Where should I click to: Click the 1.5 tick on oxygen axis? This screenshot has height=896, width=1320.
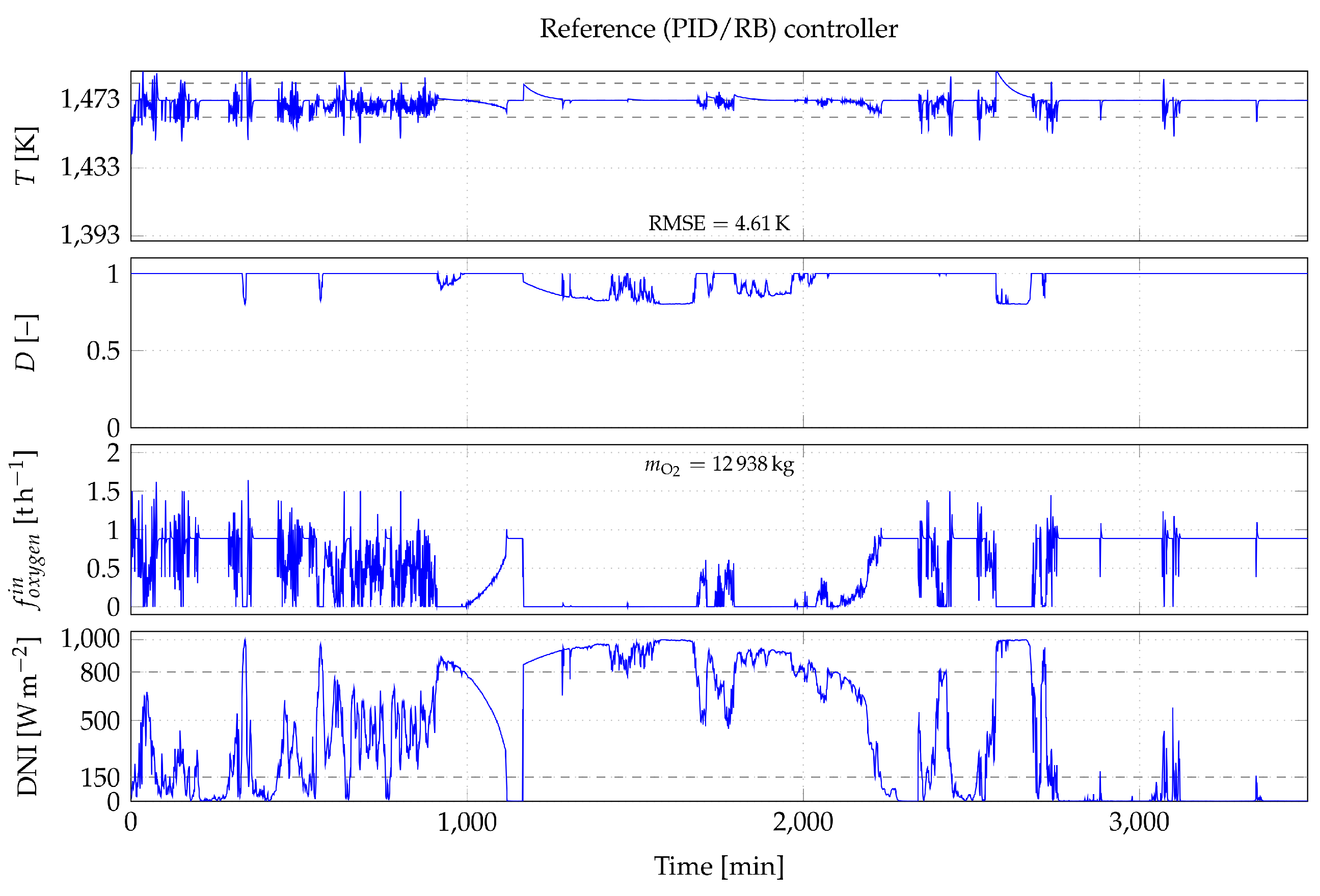point(103,492)
